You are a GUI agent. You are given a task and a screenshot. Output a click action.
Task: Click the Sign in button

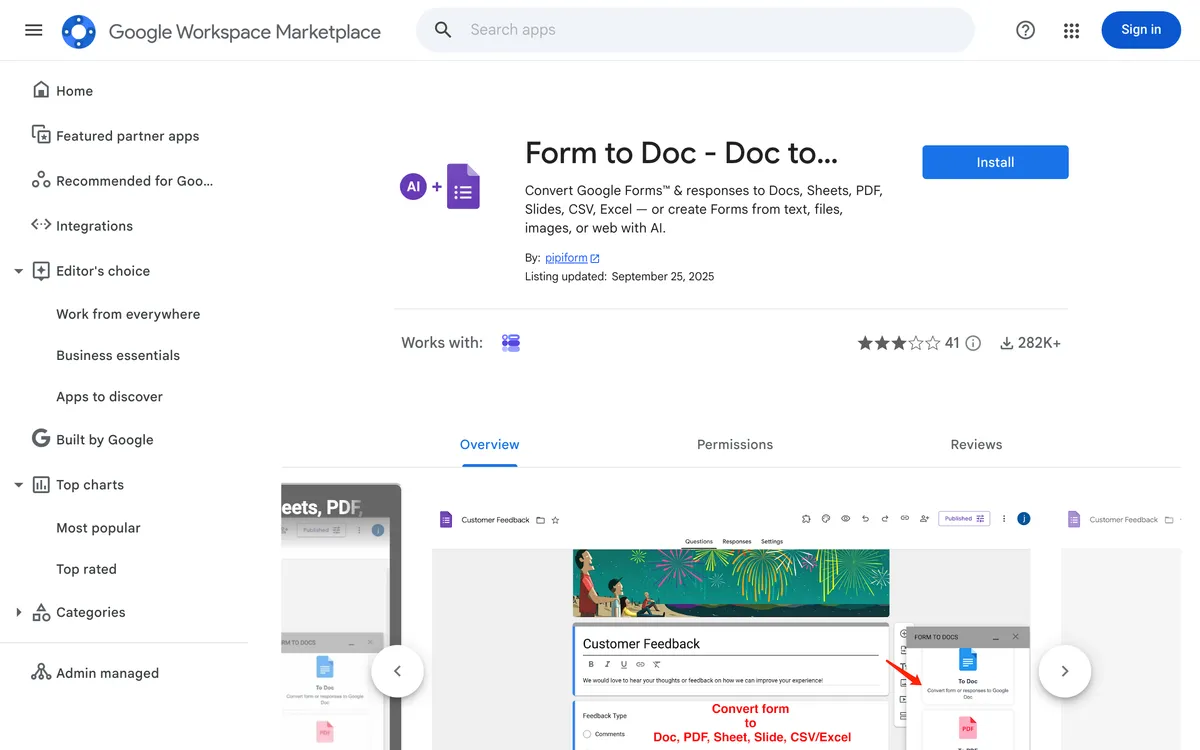[x=1141, y=30]
